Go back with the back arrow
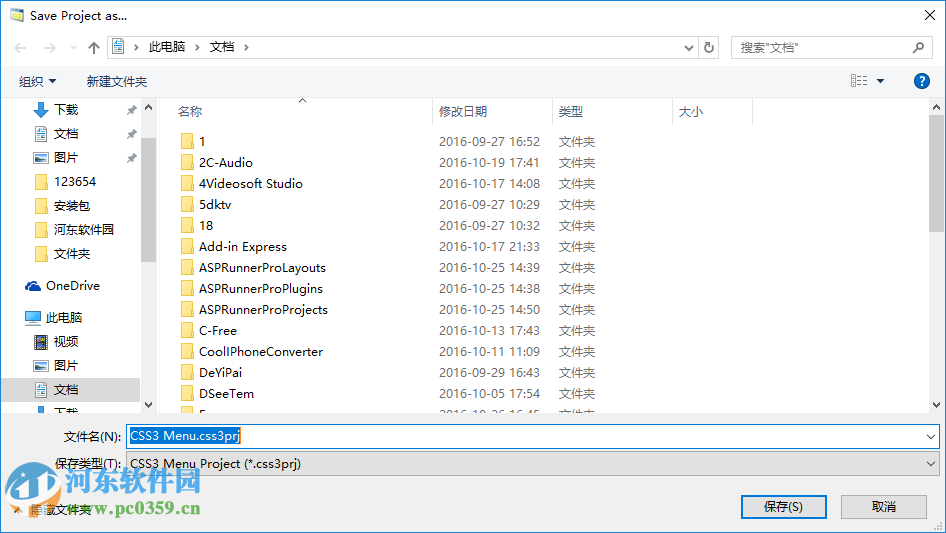This screenshot has width=946, height=533. tap(21, 48)
